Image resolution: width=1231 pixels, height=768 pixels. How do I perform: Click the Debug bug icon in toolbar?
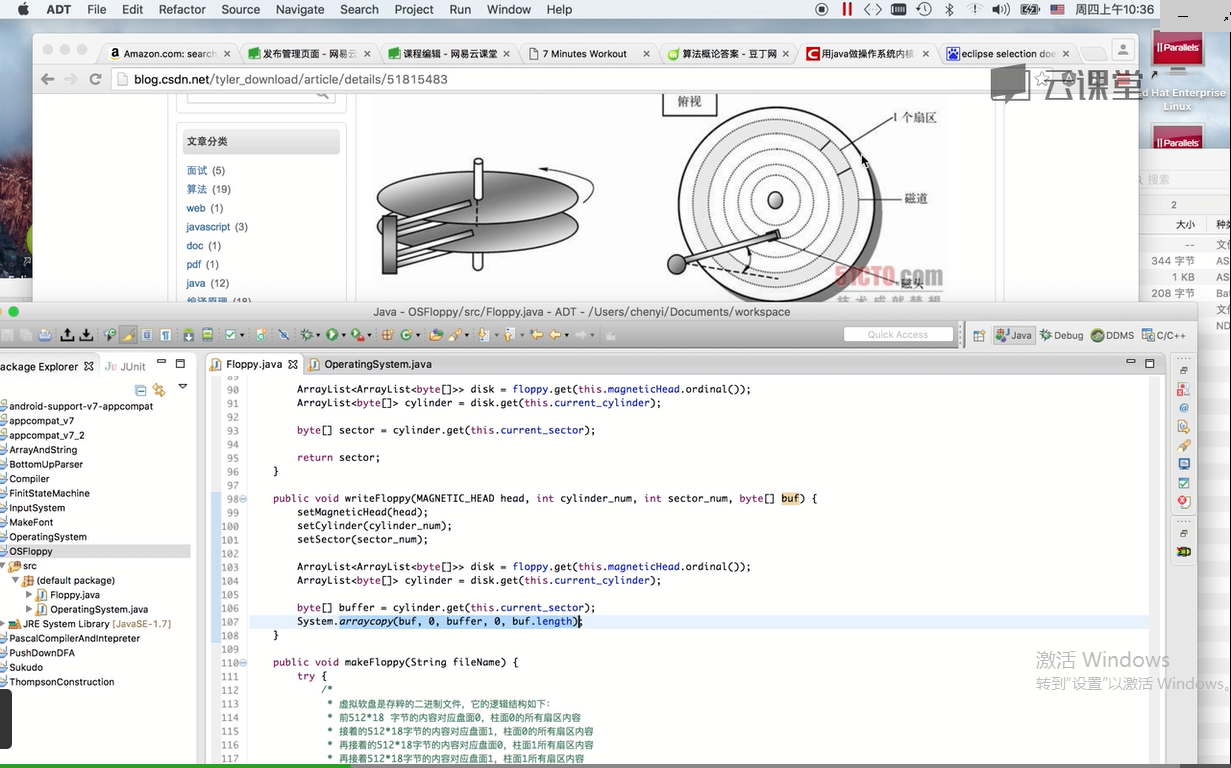(307, 335)
